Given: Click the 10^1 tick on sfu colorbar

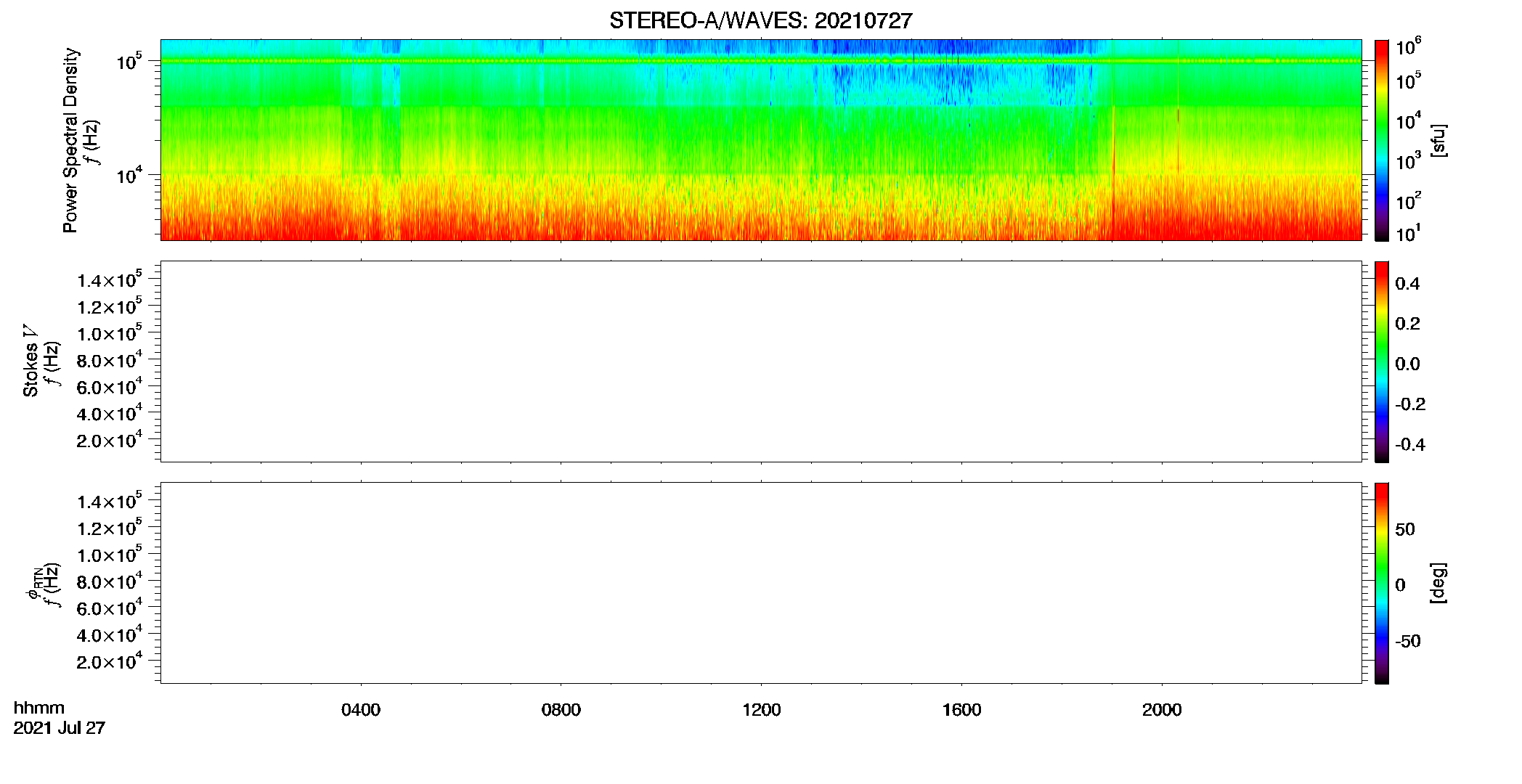Looking at the screenshot, I should pyautogui.click(x=1409, y=234).
